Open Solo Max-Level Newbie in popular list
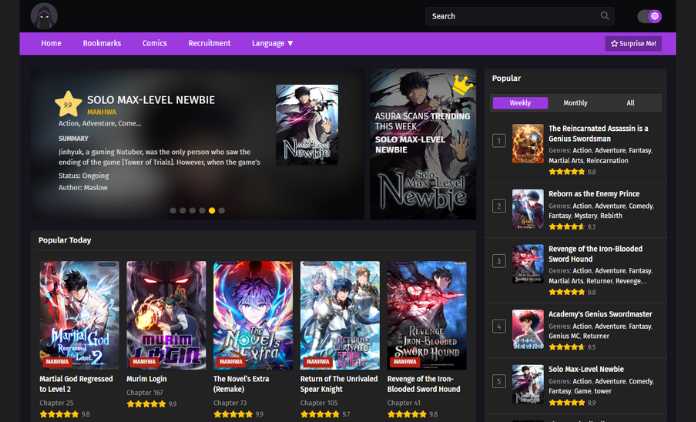This screenshot has width=696, height=422. [x=586, y=369]
